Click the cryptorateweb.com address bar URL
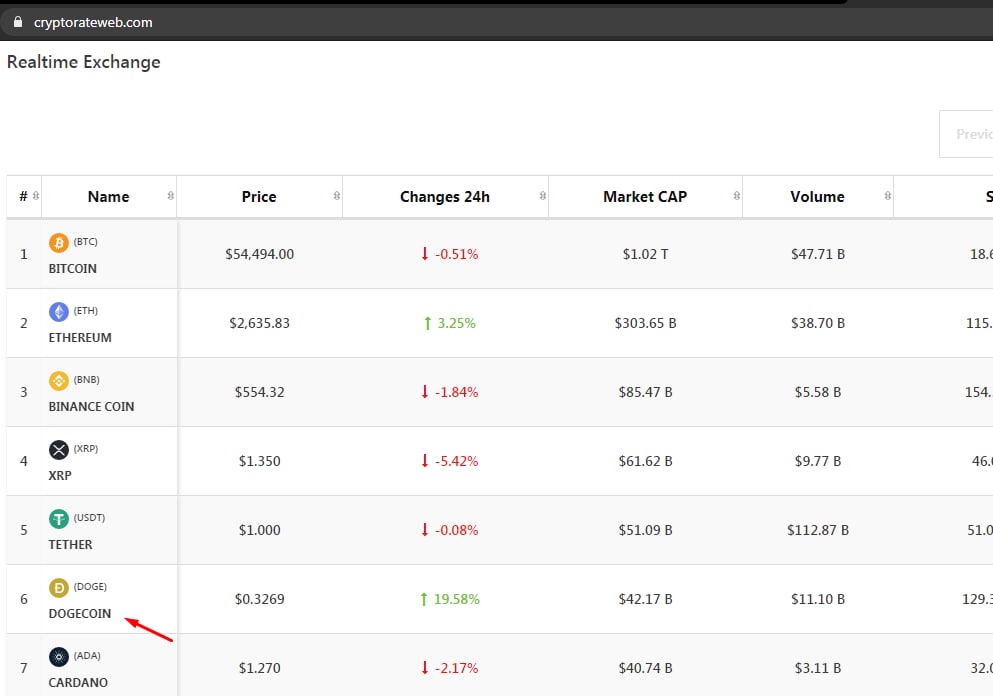 click(93, 22)
